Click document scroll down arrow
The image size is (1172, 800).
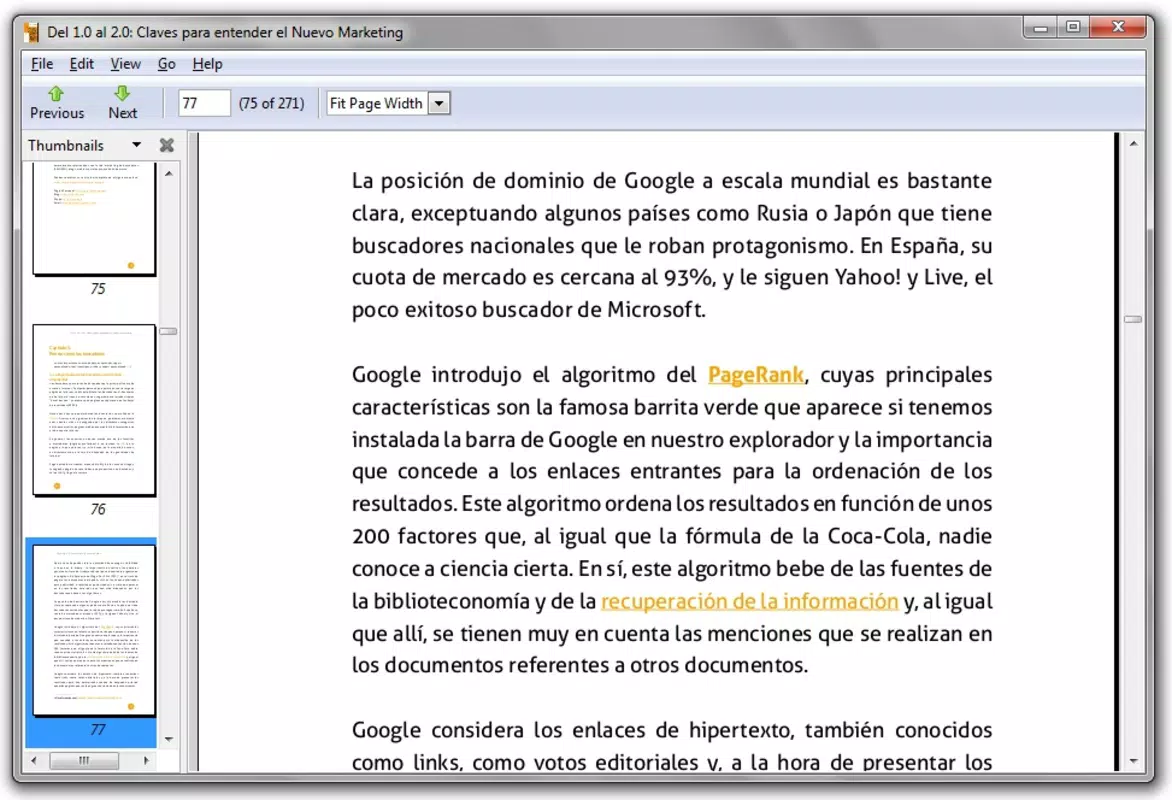click(x=1134, y=761)
